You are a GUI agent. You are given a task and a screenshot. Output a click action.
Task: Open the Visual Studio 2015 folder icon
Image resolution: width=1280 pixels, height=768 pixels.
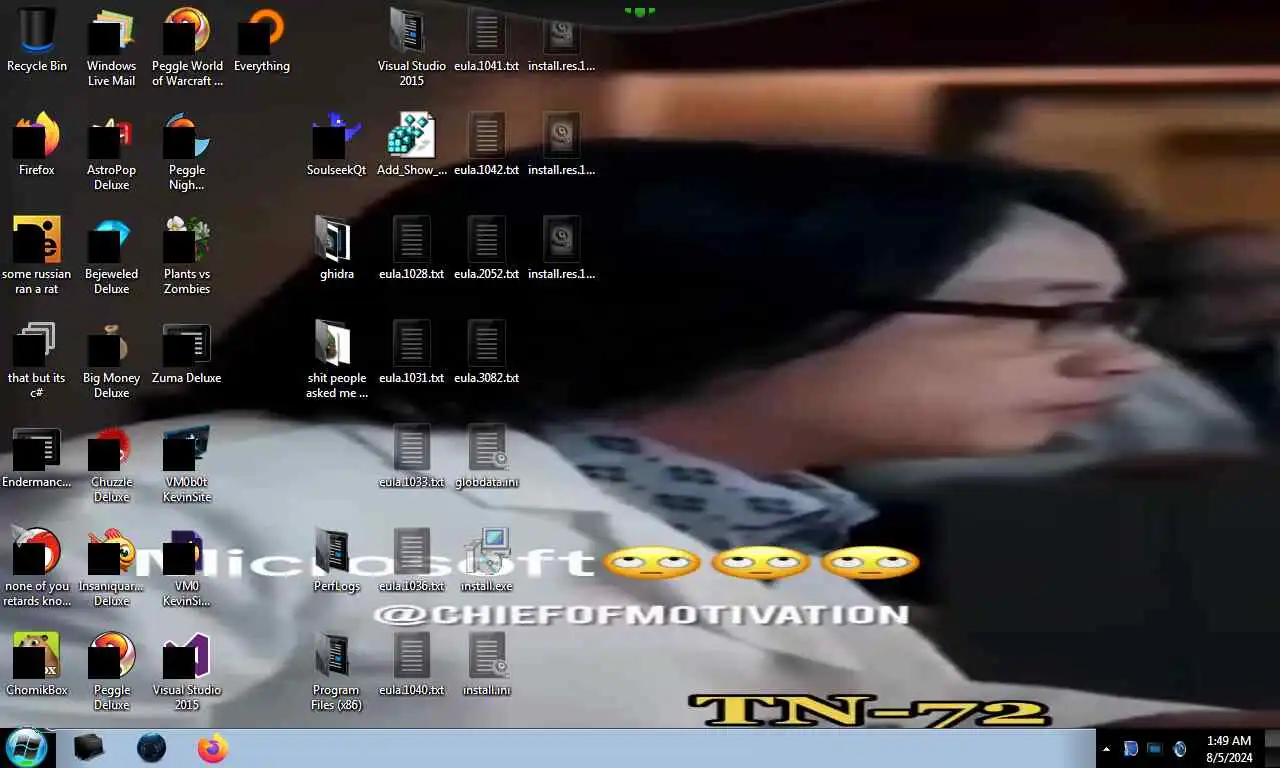[x=411, y=47]
